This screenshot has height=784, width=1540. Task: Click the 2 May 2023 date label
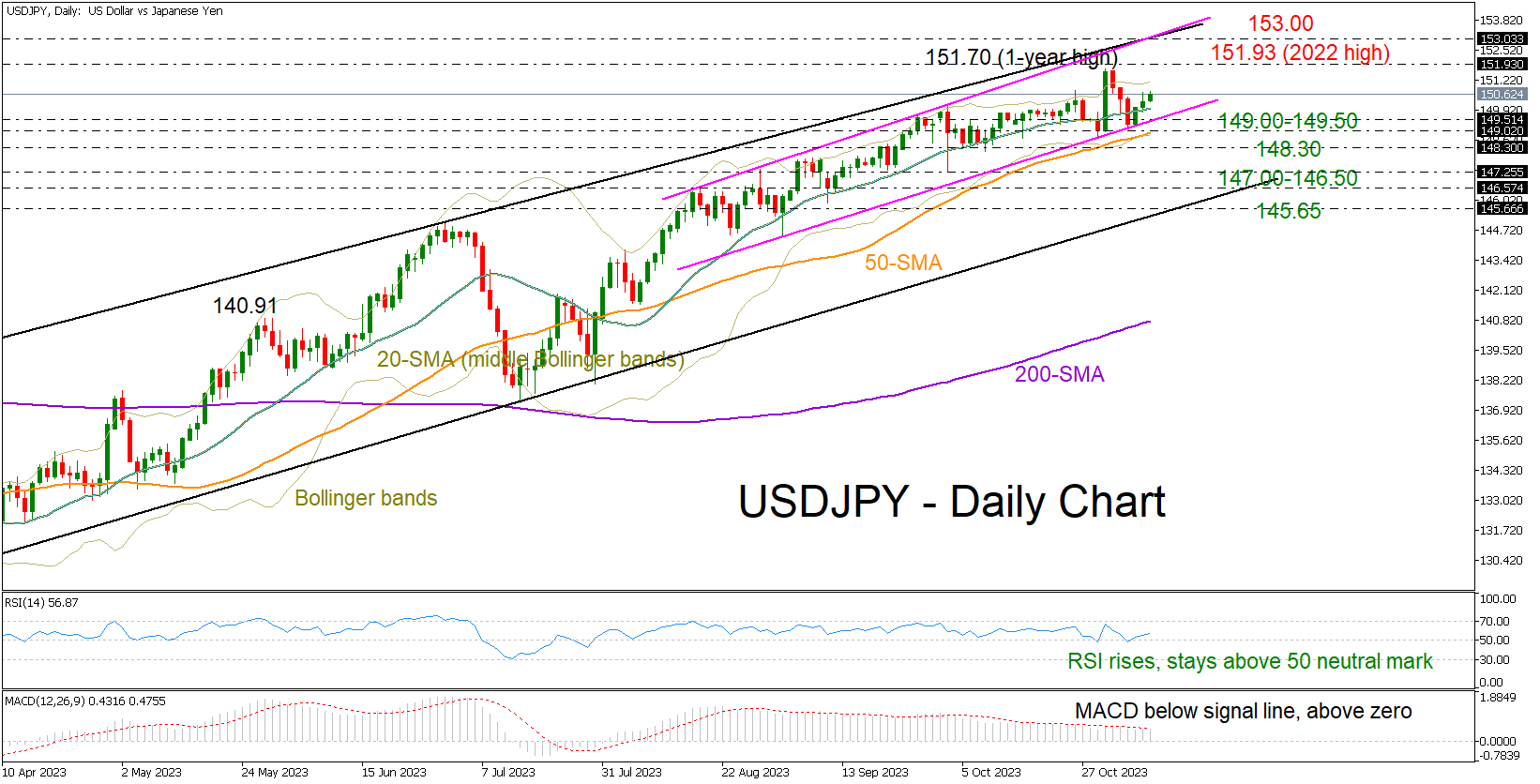point(151,773)
